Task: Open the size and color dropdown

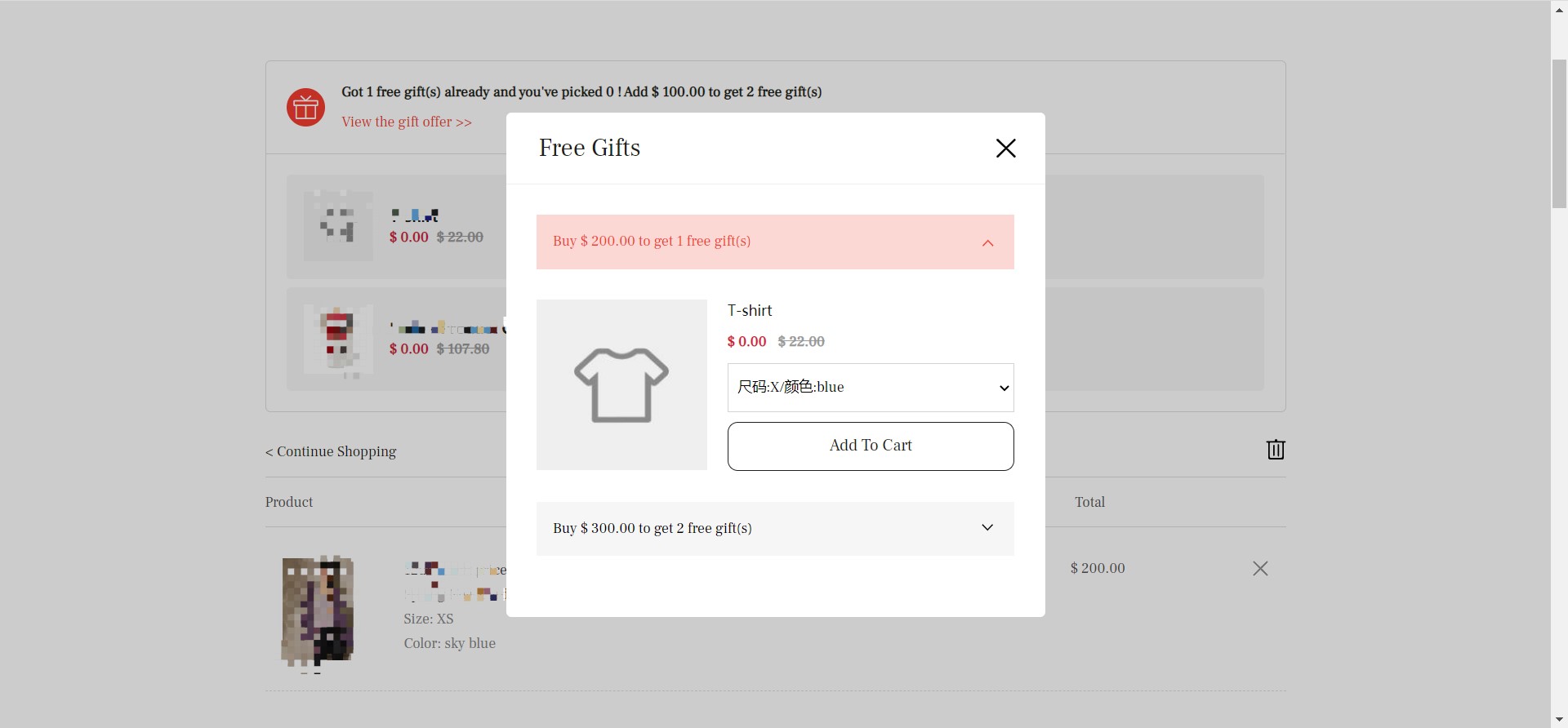Action: pos(871,388)
